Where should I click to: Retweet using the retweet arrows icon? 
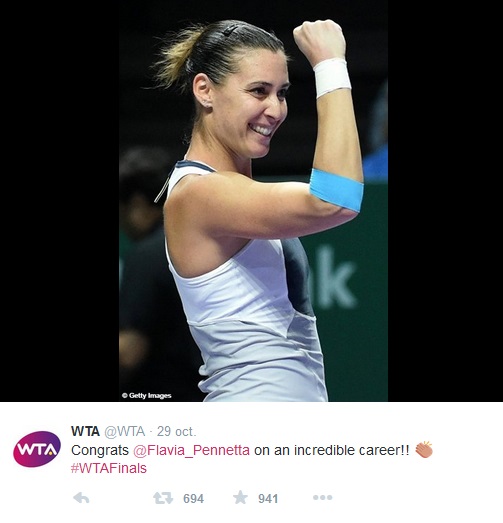tap(163, 498)
